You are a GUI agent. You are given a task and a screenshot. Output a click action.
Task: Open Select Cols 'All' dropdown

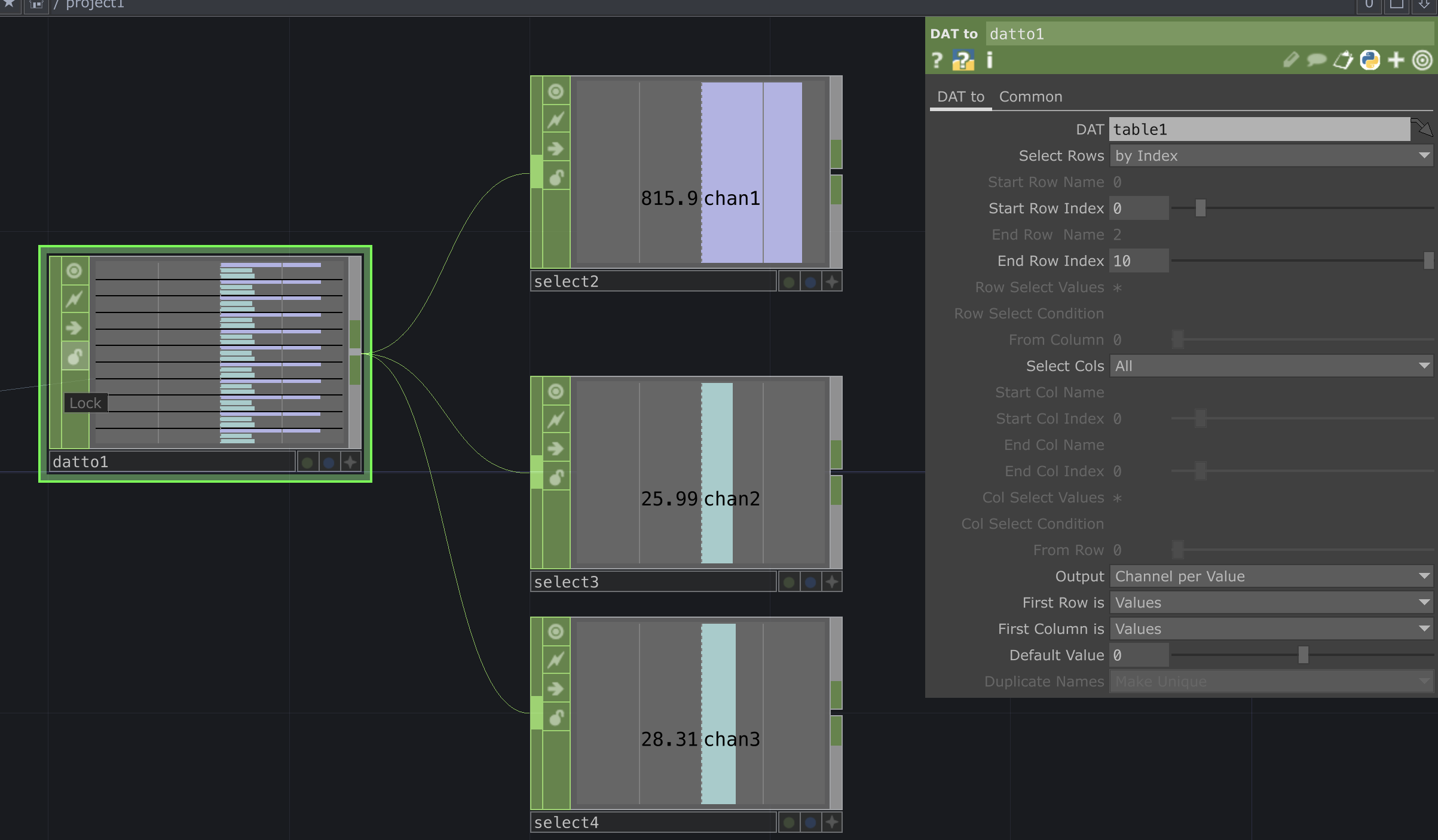1271,366
